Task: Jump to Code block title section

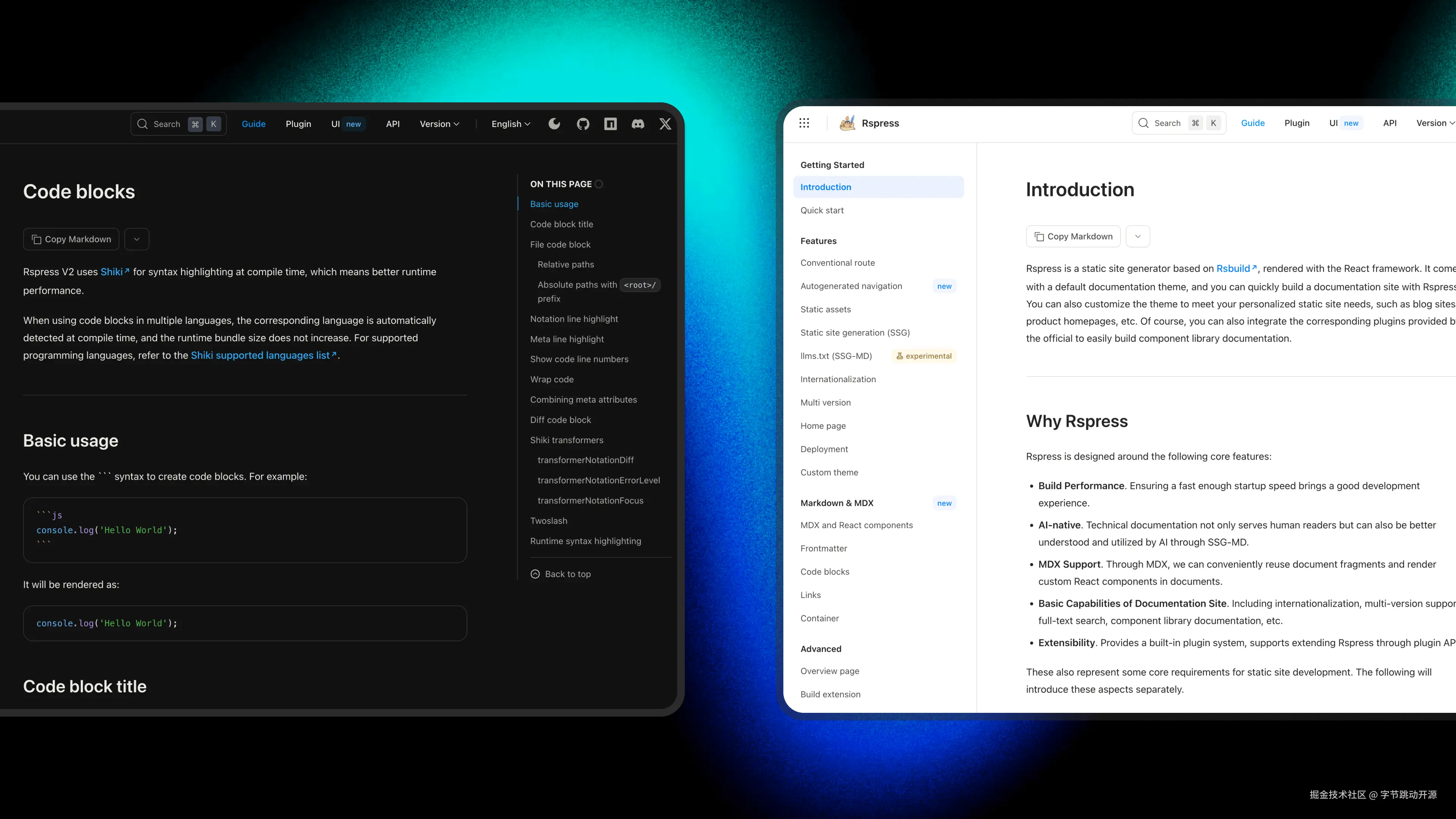Action: pos(562,224)
